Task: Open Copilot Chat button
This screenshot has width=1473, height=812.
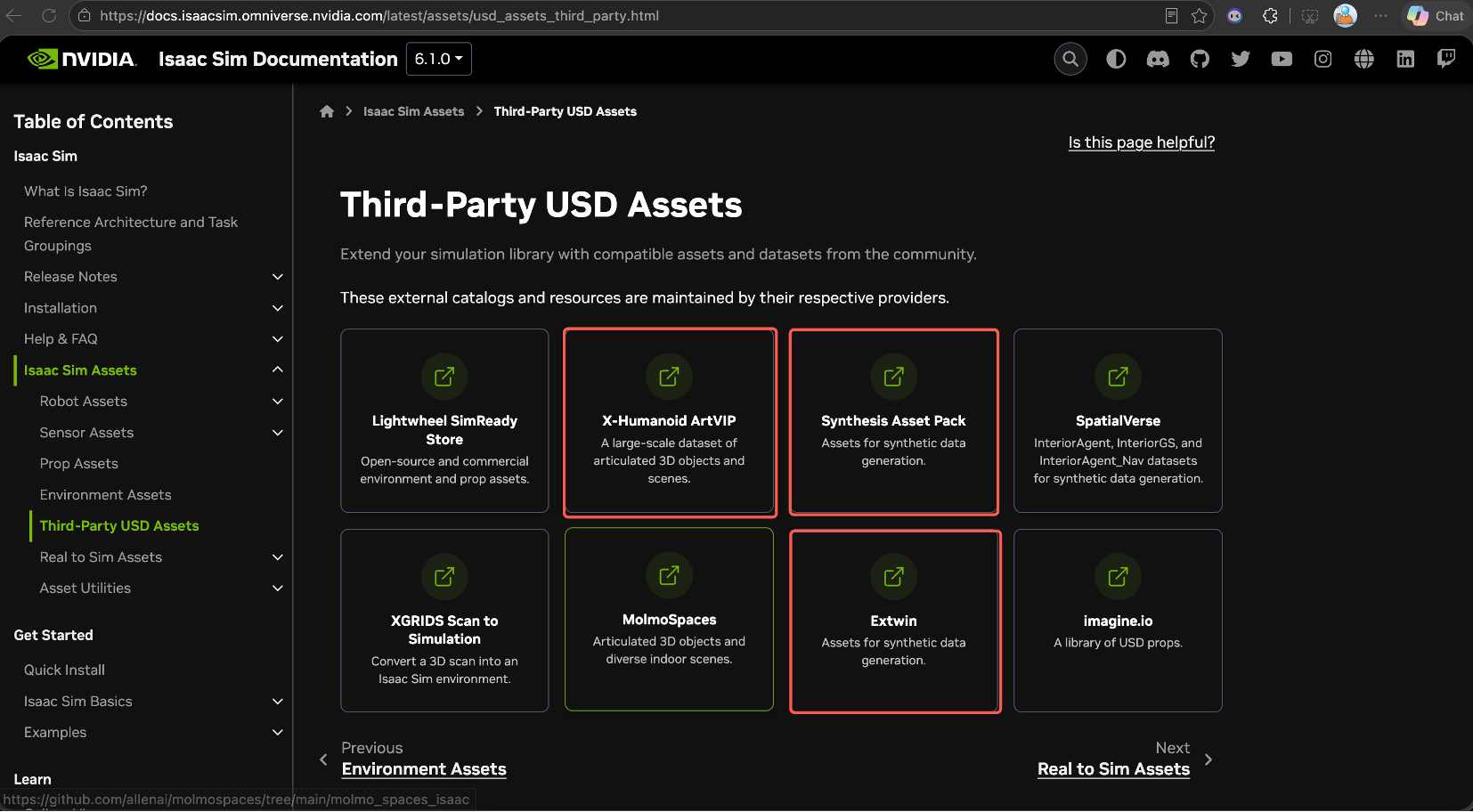Action: coord(1436,16)
